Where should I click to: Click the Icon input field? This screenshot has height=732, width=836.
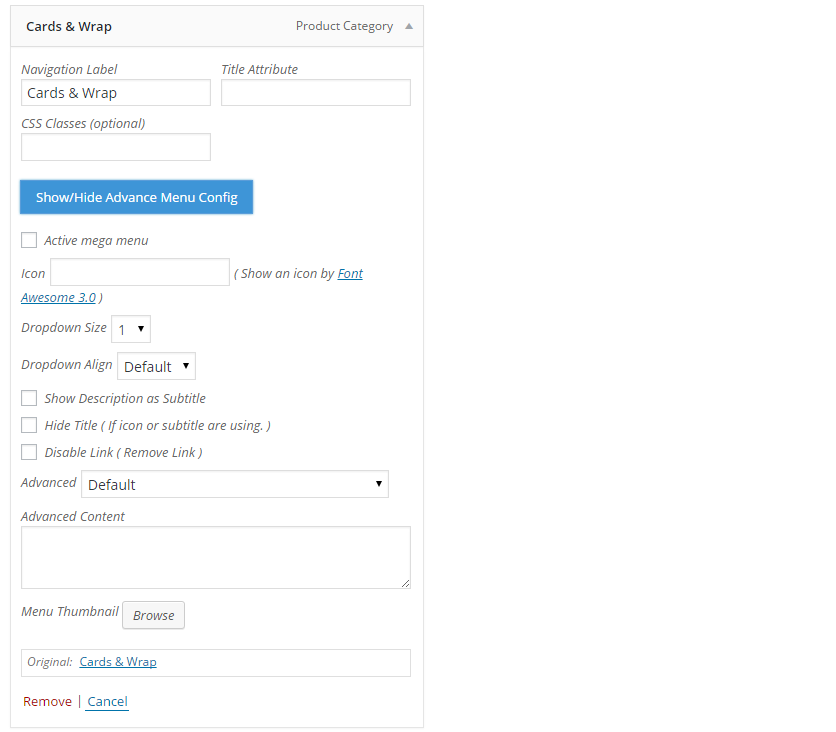pyautogui.click(x=140, y=272)
